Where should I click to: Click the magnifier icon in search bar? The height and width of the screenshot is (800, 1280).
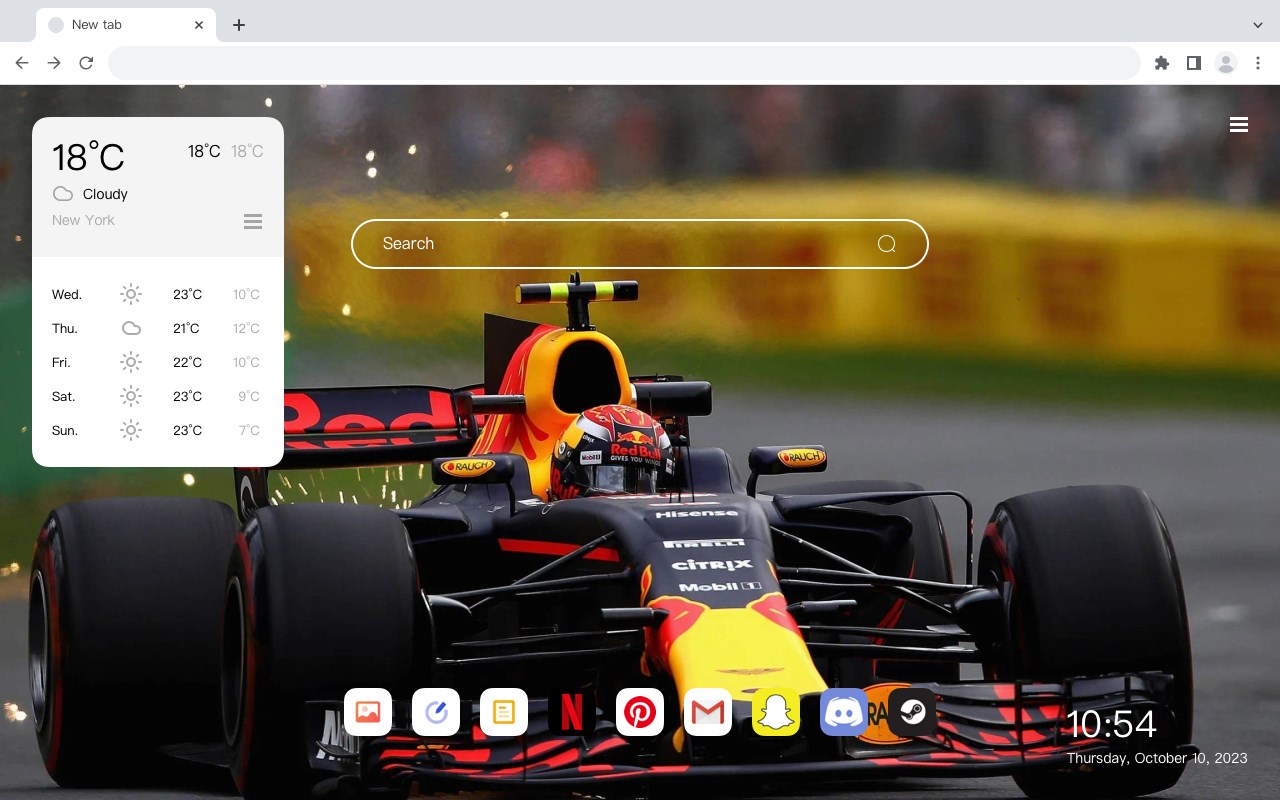coord(886,244)
